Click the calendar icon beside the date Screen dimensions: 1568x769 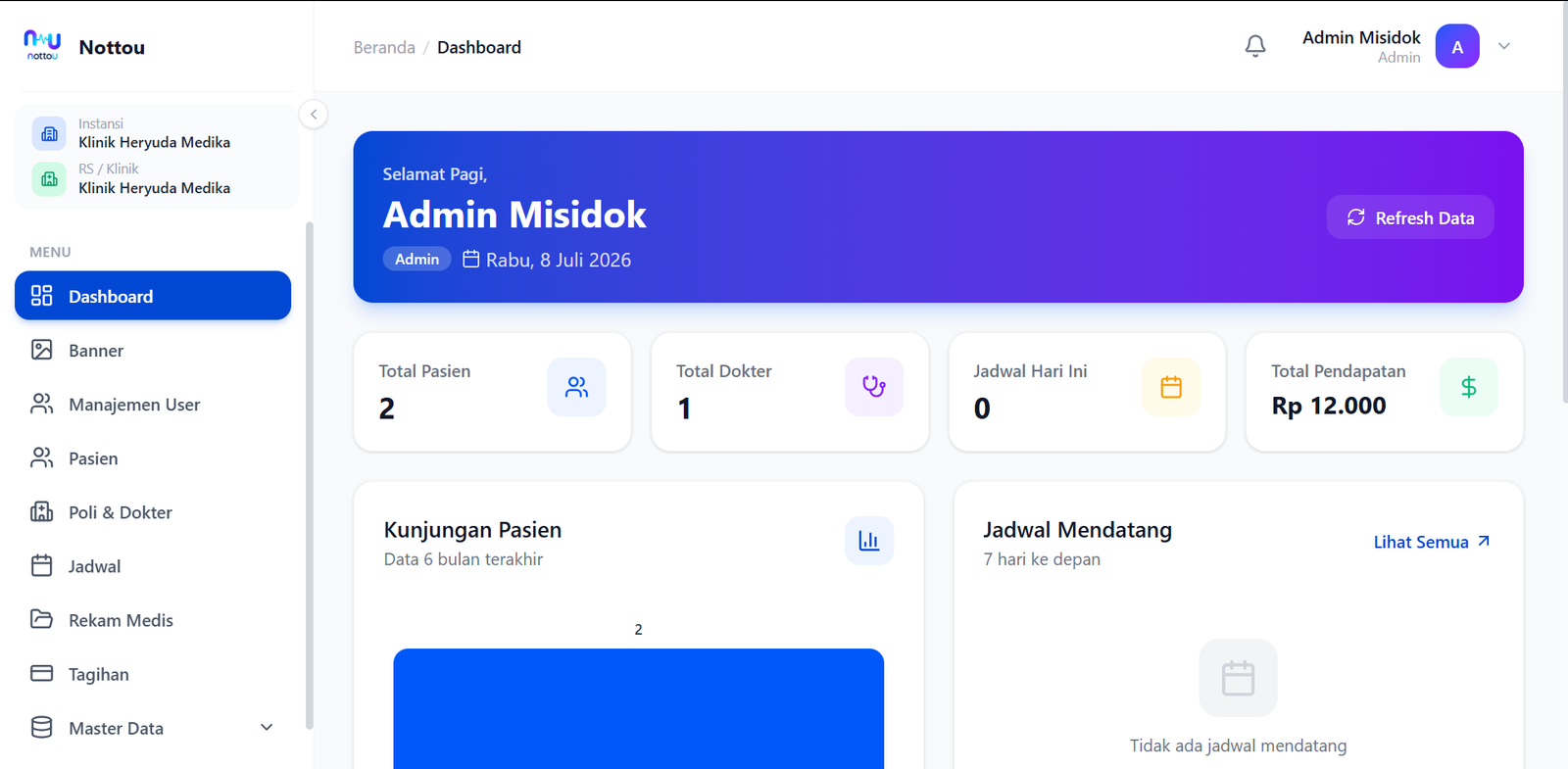(x=471, y=259)
